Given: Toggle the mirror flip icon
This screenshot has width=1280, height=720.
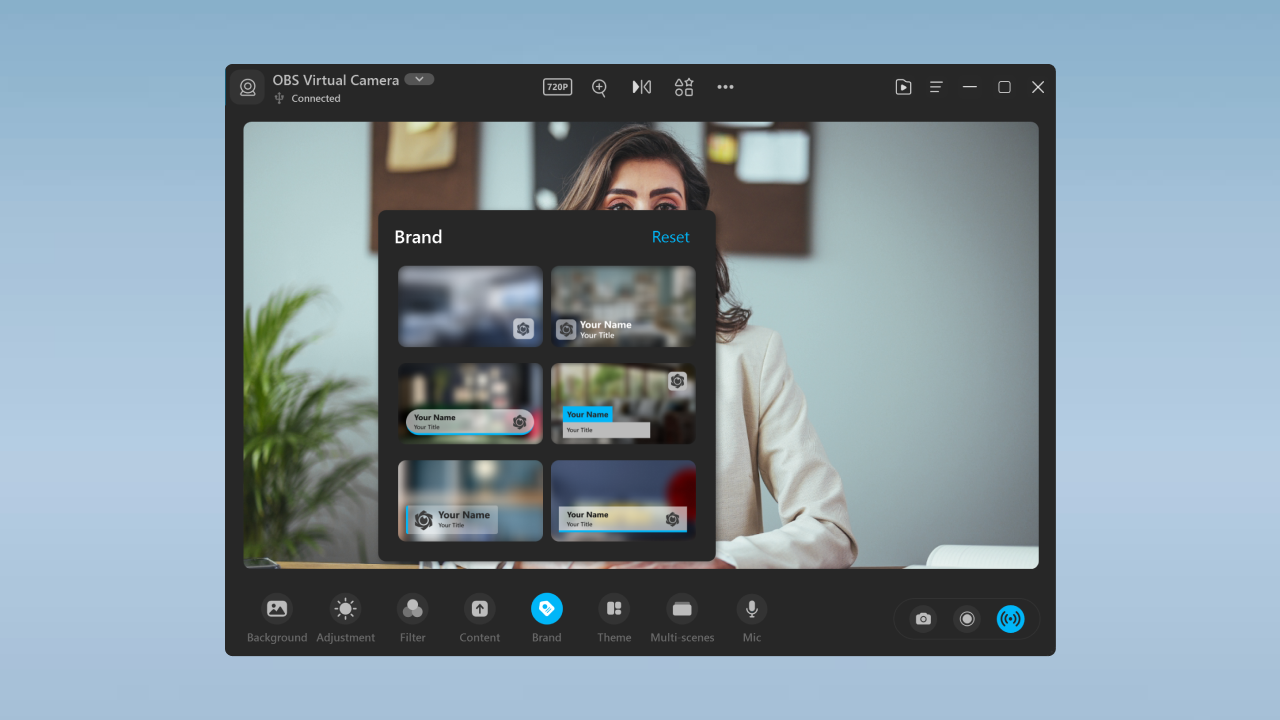Looking at the screenshot, I should [x=641, y=87].
